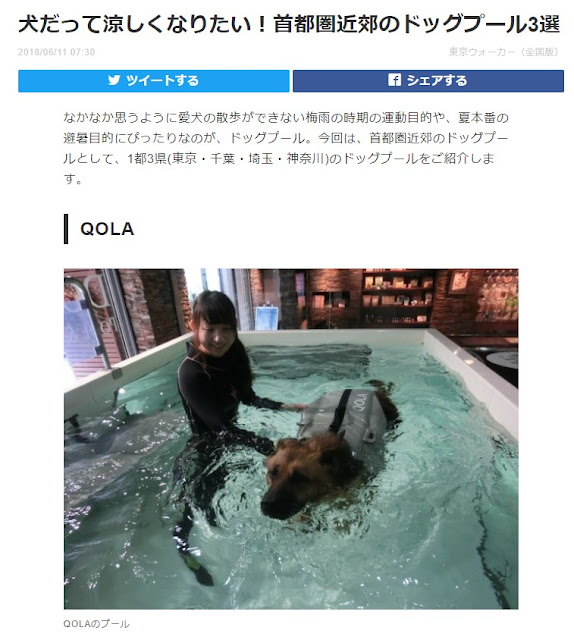
Task: Click the Facebook logo icon
Action: pos(394,80)
